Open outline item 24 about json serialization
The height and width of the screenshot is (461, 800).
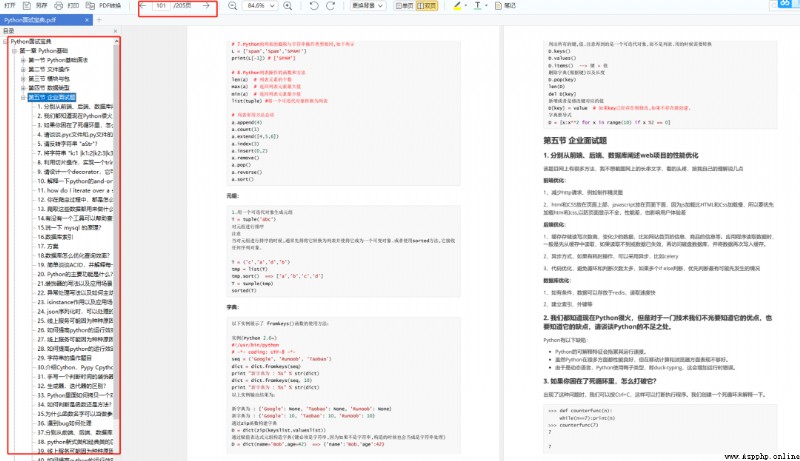click(x=75, y=311)
